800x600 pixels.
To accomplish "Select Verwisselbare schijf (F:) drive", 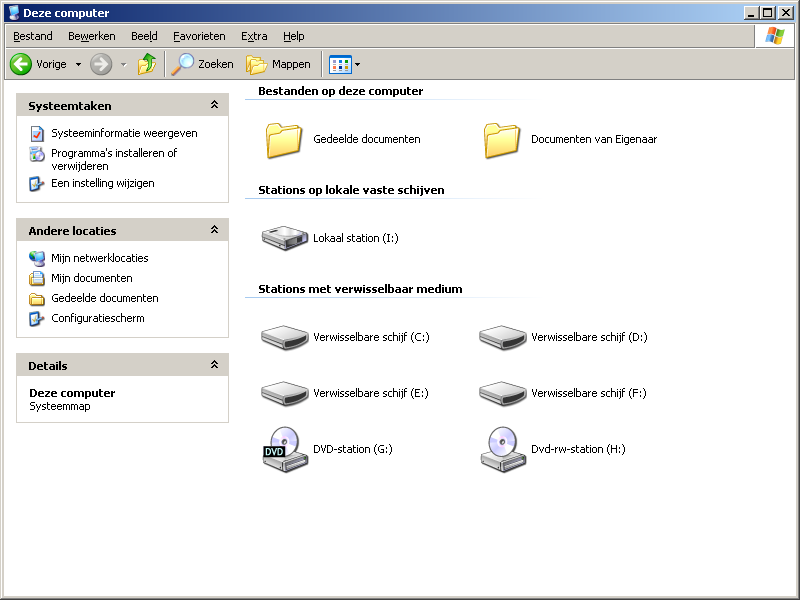I will pos(562,393).
